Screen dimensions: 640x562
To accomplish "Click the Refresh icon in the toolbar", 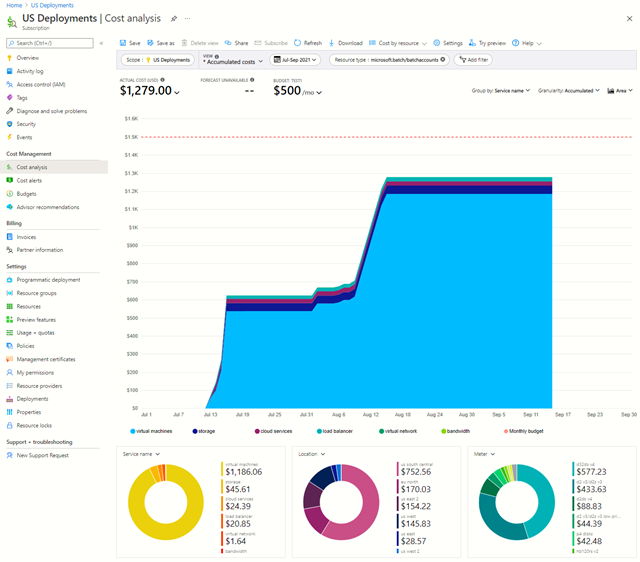I will (x=298, y=43).
